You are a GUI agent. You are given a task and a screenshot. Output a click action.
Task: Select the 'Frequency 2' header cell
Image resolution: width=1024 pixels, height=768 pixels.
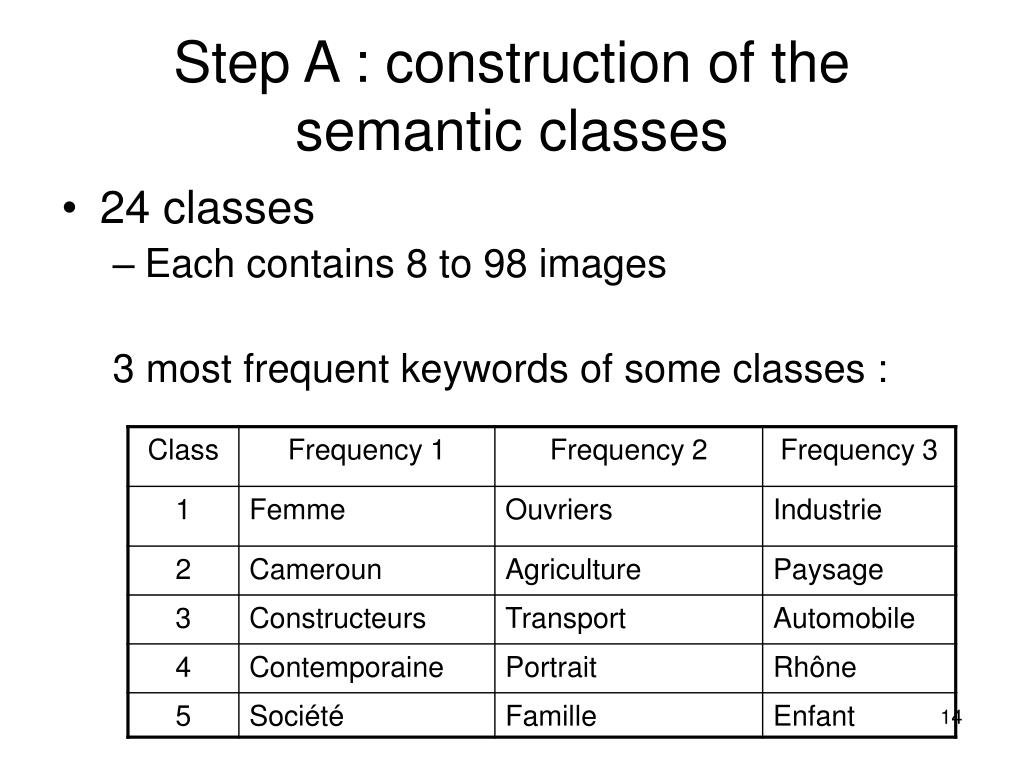pos(629,456)
